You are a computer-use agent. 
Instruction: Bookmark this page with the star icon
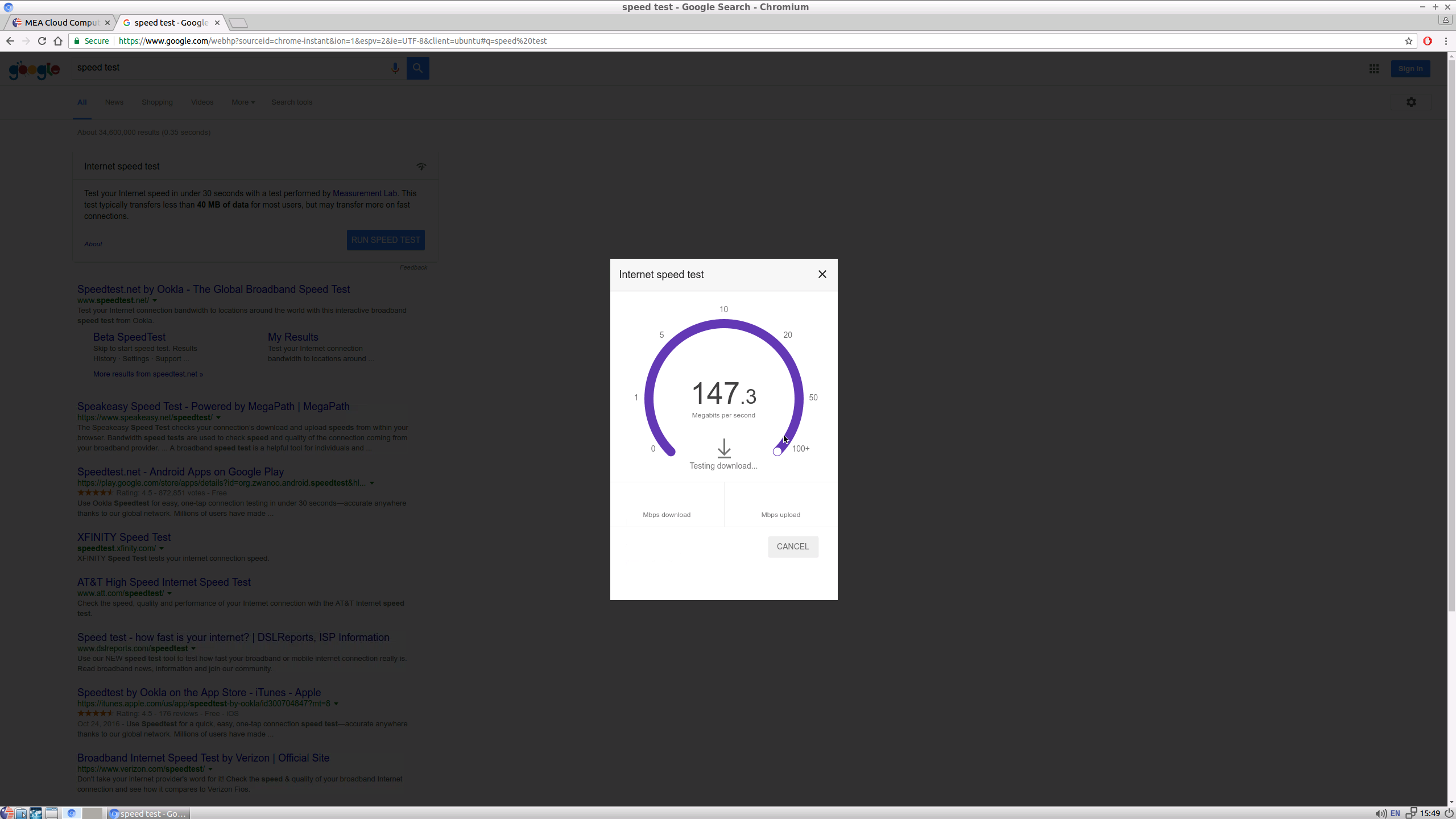click(x=1408, y=41)
